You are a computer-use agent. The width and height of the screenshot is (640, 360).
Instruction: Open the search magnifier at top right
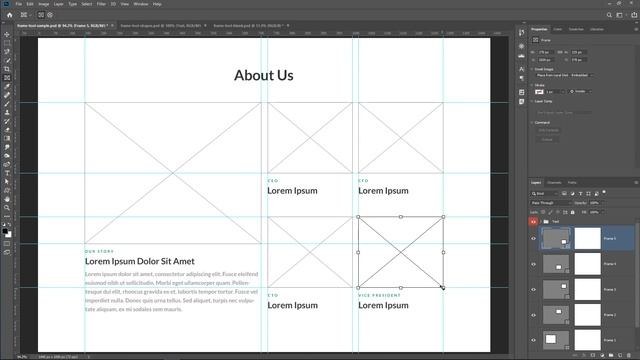[x=609, y=15]
